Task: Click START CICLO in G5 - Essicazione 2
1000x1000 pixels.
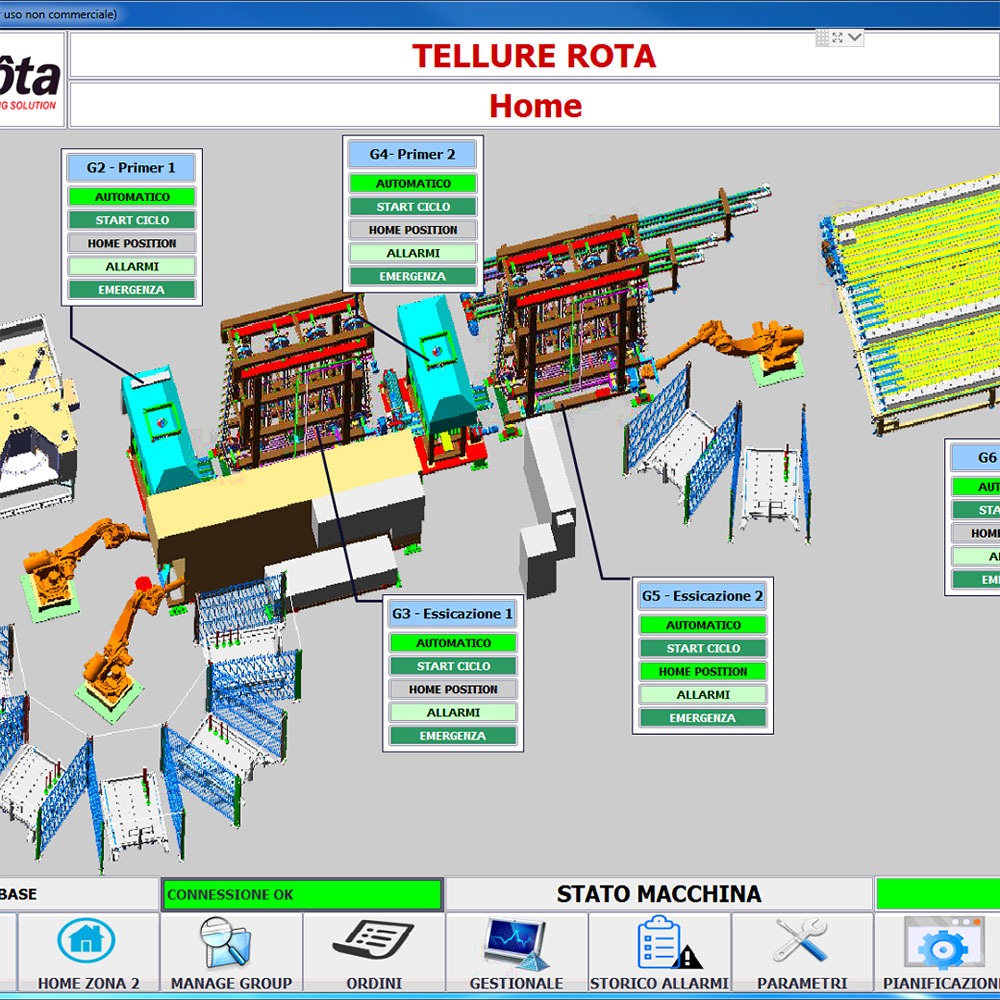Action: pyautogui.click(x=703, y=648)
